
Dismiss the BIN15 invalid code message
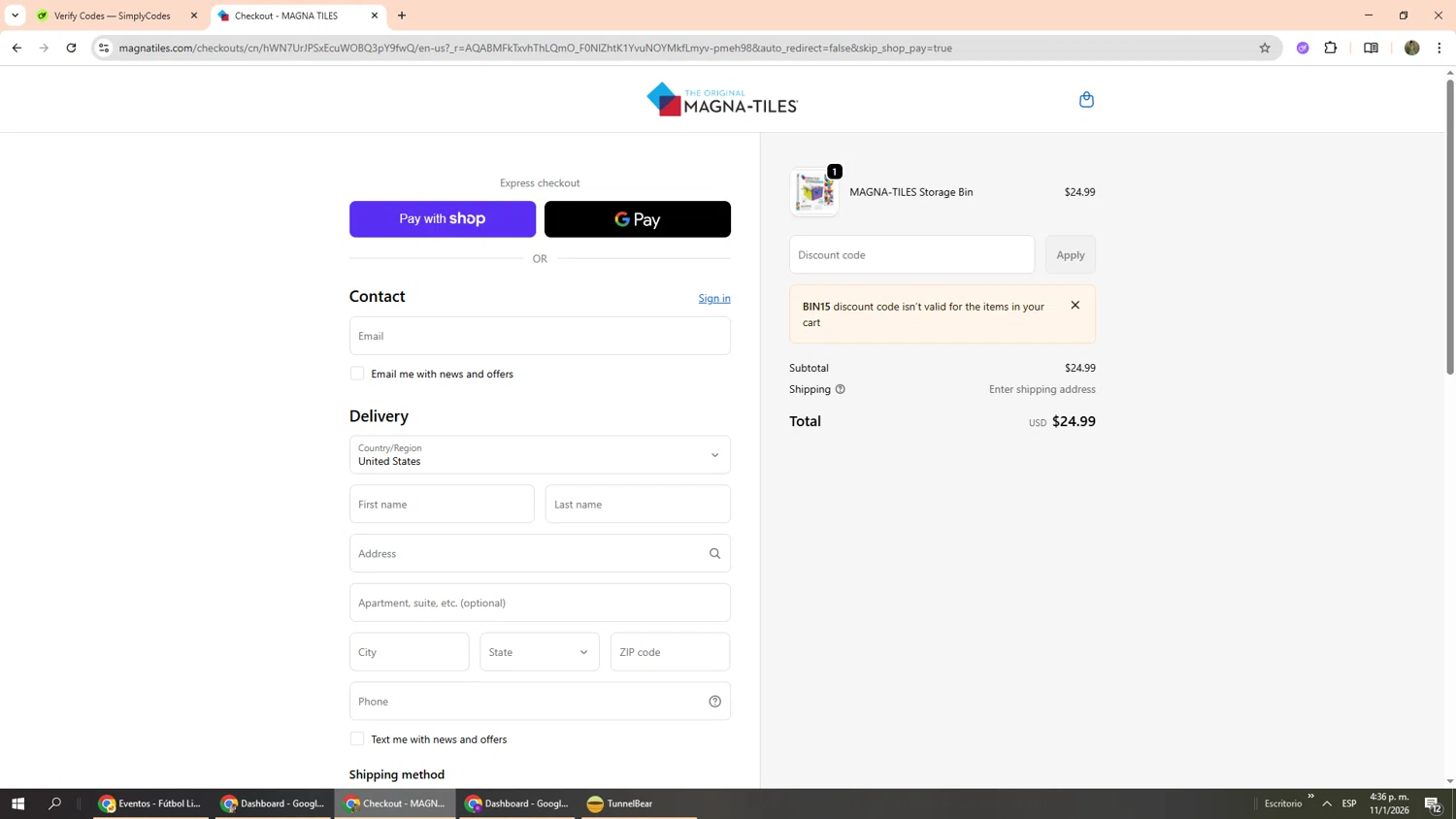(1075, 305)
